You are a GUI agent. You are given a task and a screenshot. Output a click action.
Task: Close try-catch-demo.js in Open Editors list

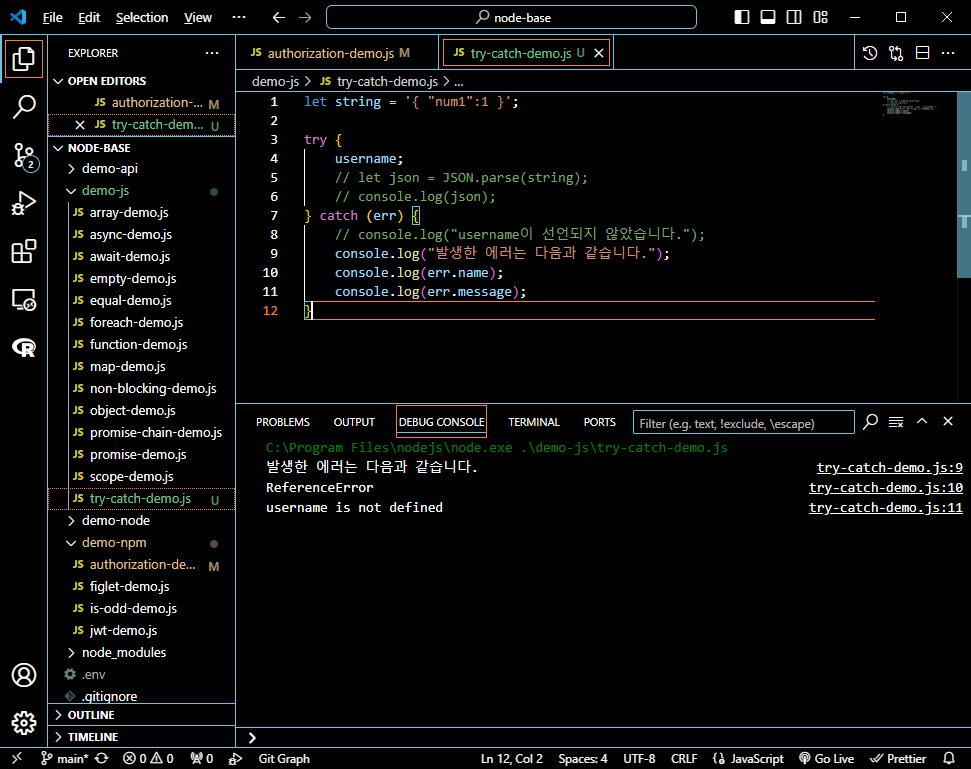point(80,125)
